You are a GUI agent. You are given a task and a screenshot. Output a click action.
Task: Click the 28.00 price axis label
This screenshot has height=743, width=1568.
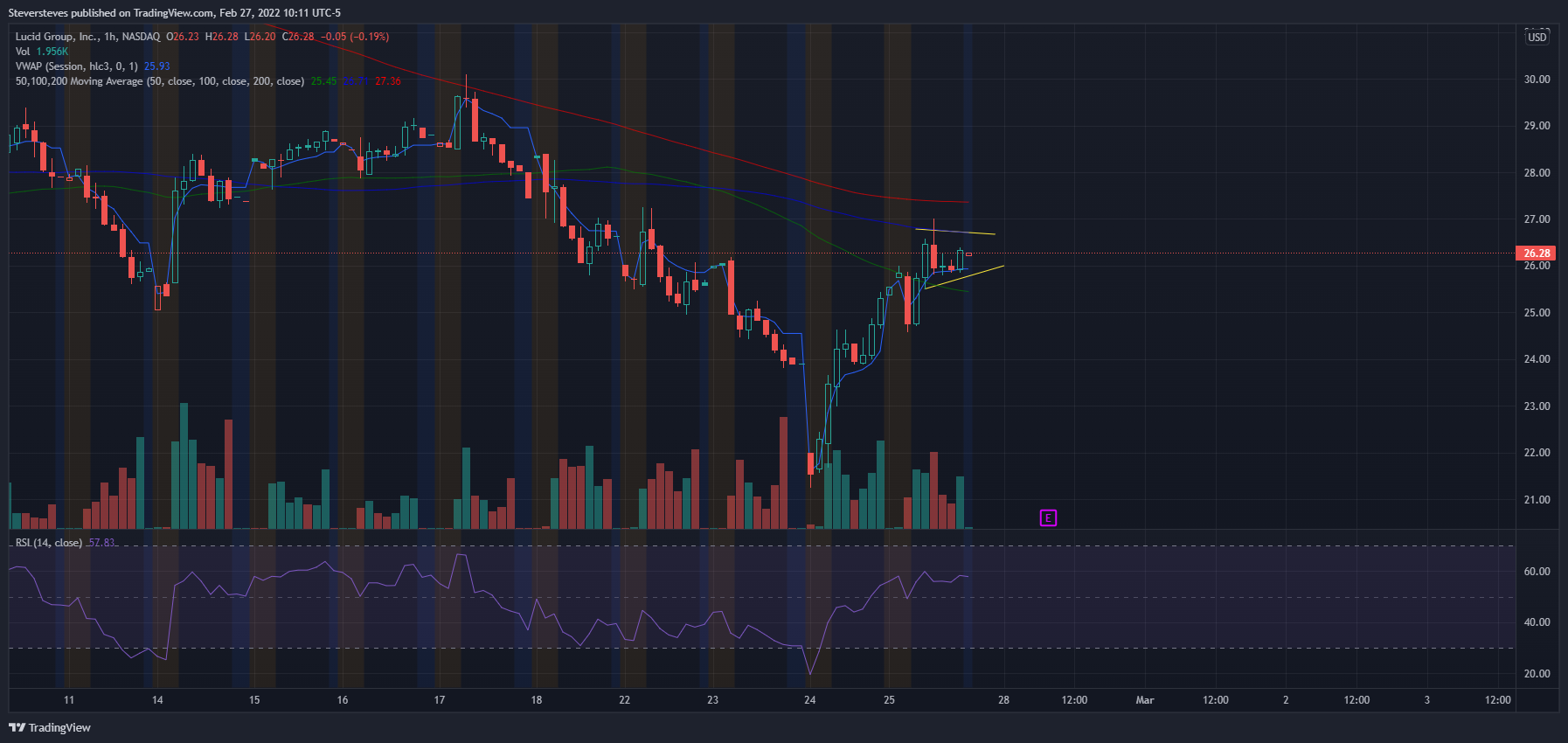pos(1537,173)
